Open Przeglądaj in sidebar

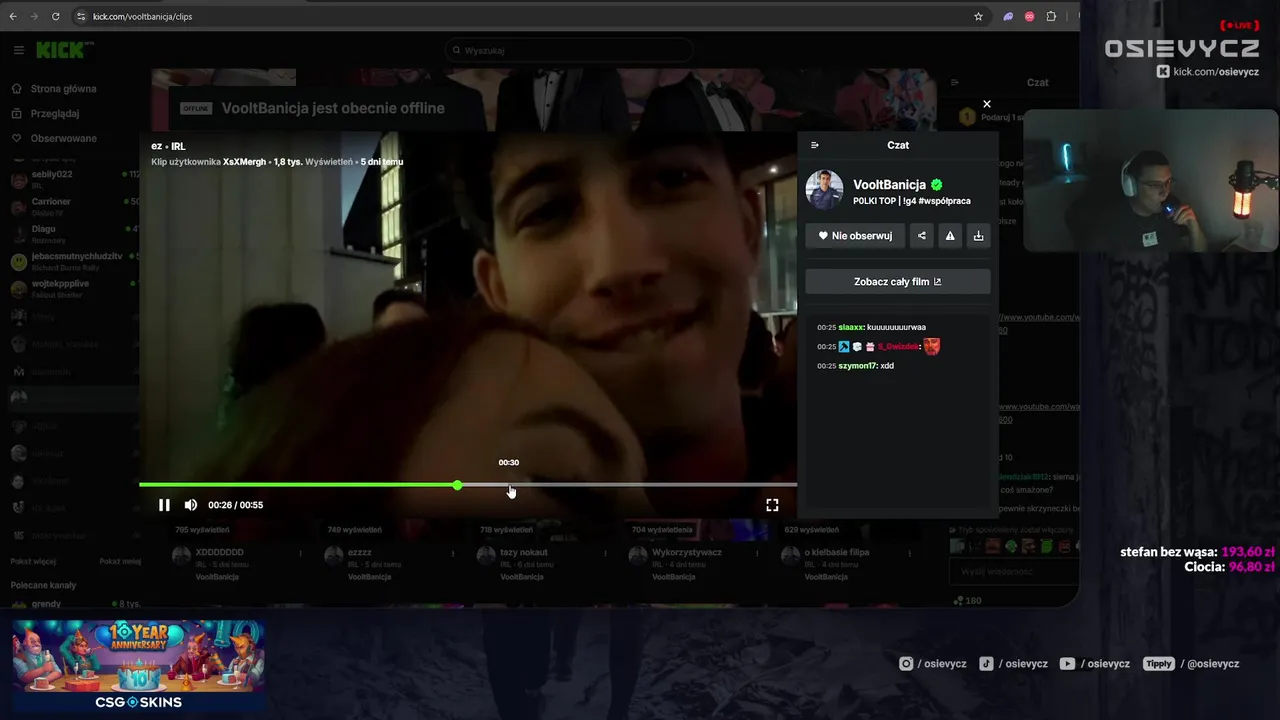(55, 113)
